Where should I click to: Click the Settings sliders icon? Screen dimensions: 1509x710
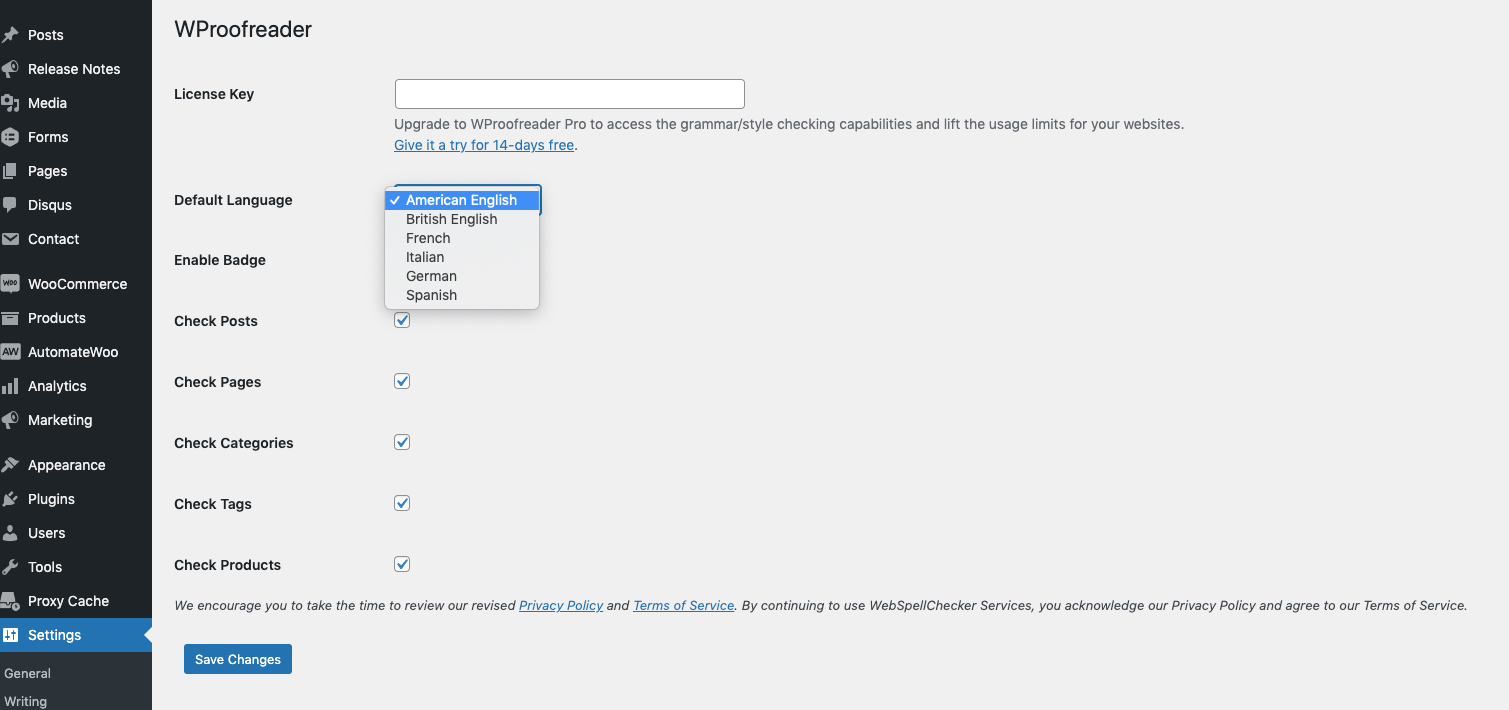(x=10, y=635)
